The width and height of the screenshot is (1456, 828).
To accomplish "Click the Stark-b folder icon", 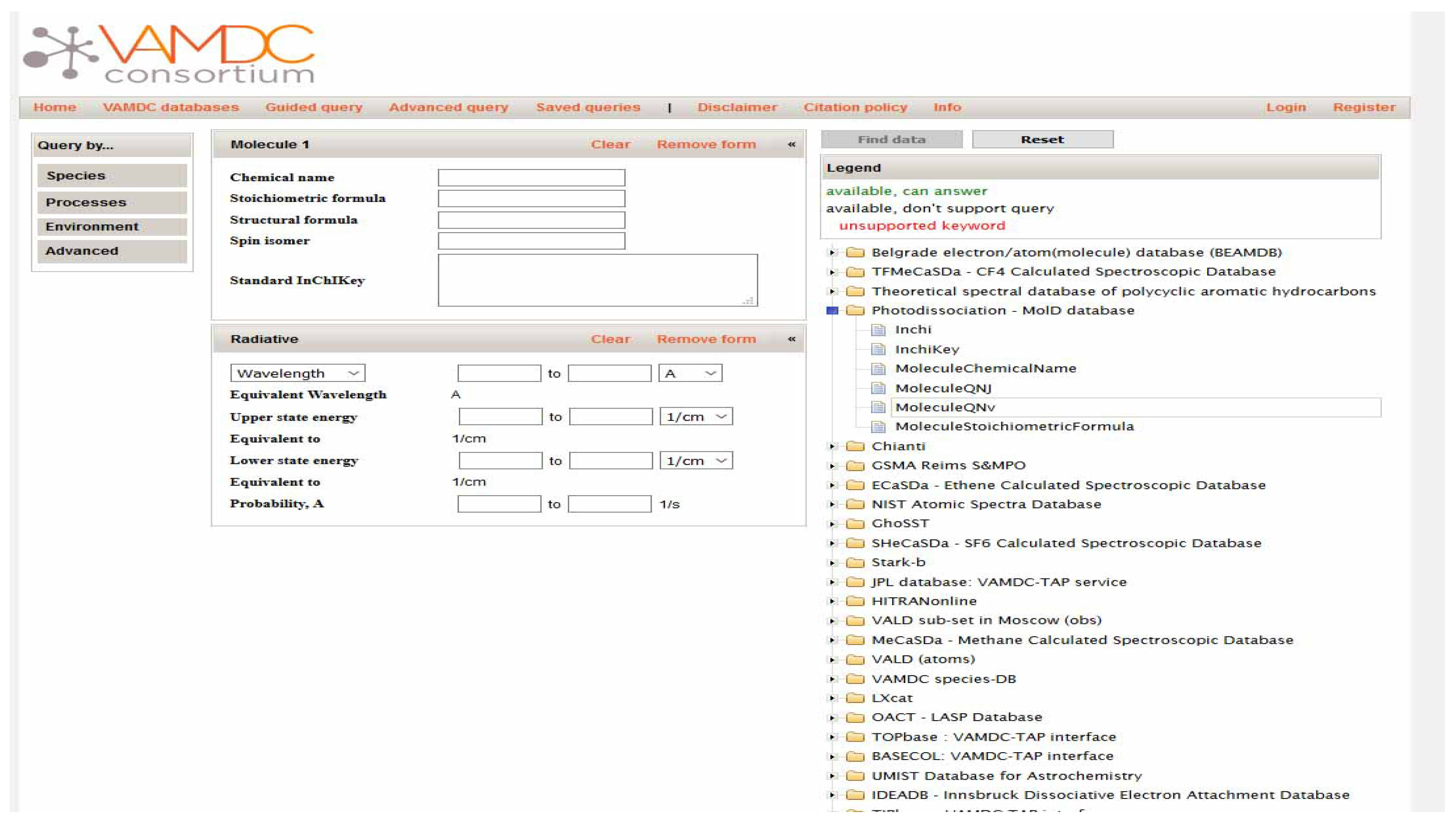I will pos(855,563).
